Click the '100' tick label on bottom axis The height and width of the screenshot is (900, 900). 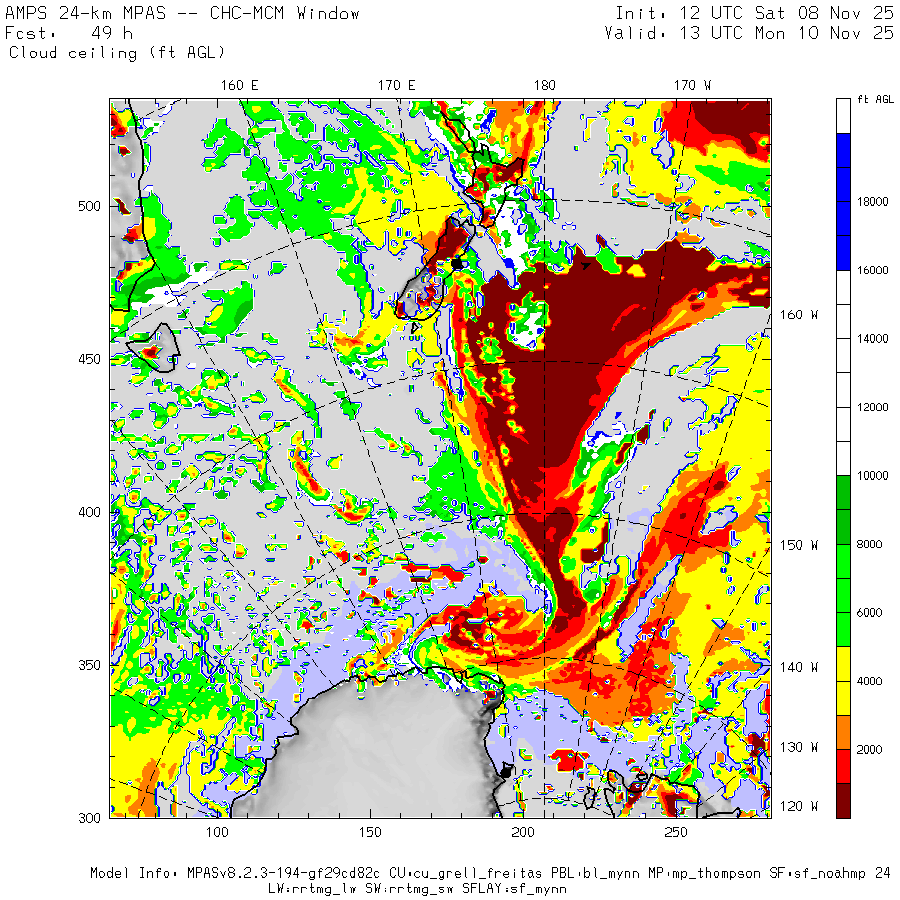tap(216, 832)
